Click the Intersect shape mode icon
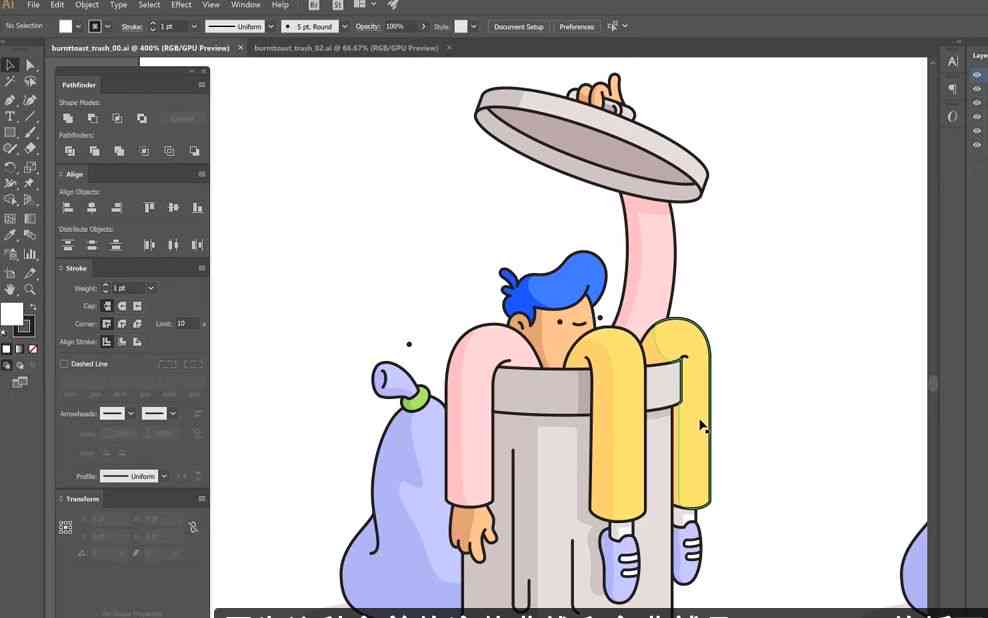Screen dimensions: 988x618 (x=117, y=118)
